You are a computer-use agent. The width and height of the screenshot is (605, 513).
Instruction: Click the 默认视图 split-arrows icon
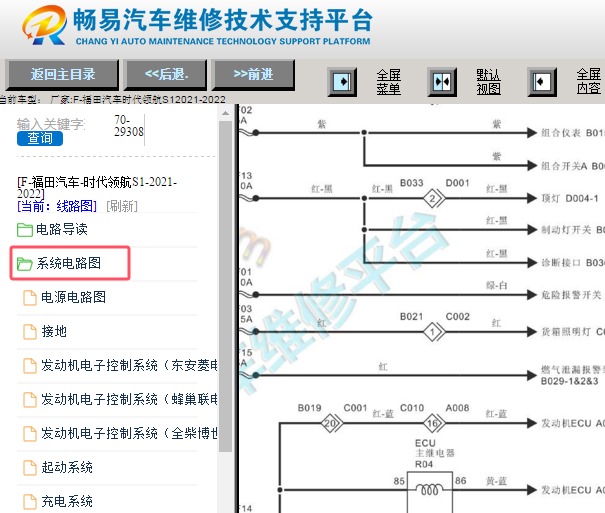442,82
